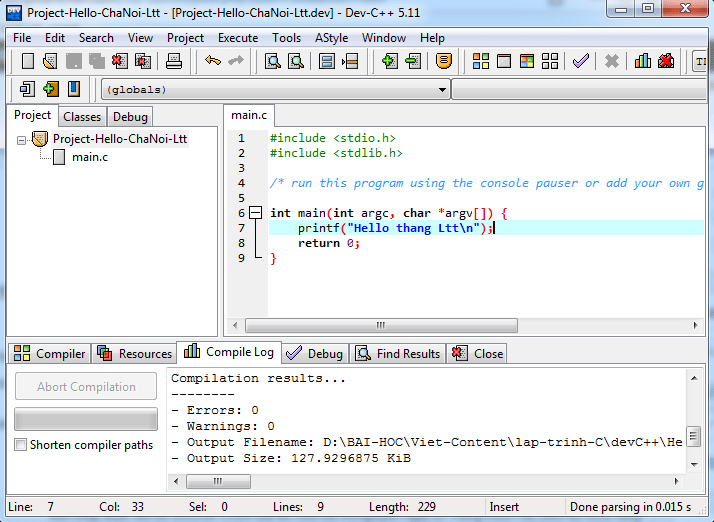The image size is (714, 522).
Task: Click the New file toolbar icon
Action: coord(28,61)
